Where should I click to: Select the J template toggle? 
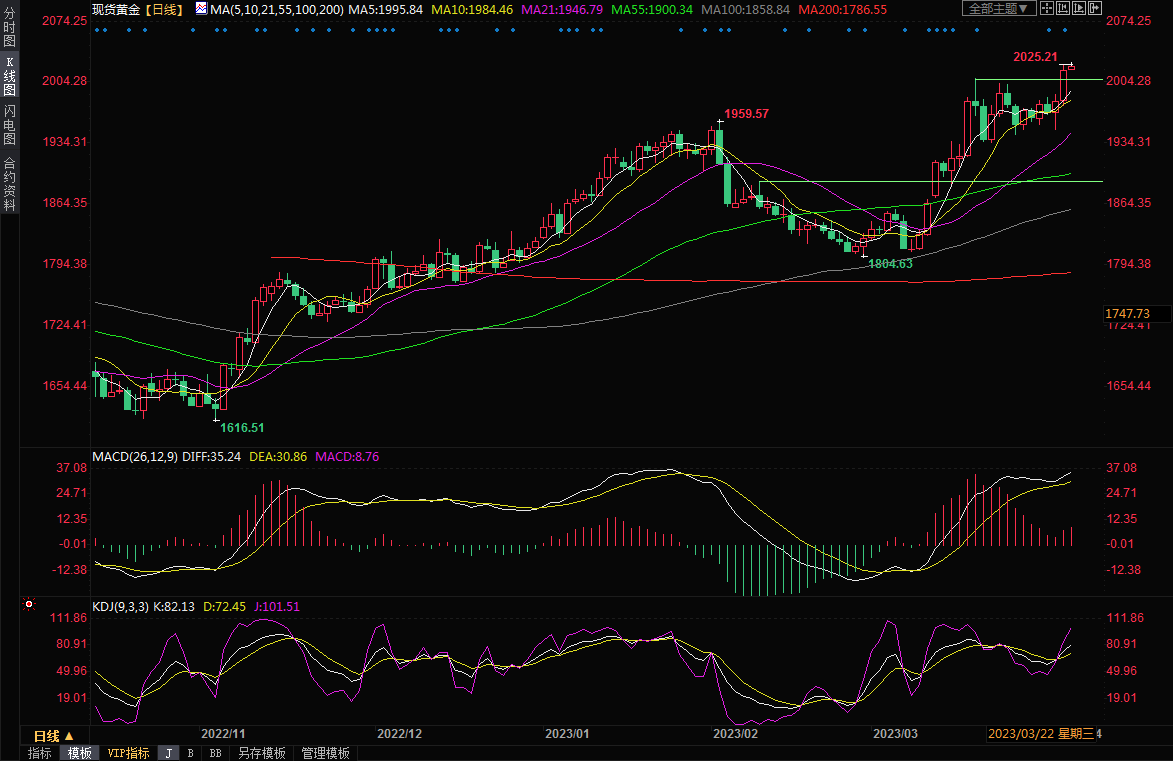(168, 753)
